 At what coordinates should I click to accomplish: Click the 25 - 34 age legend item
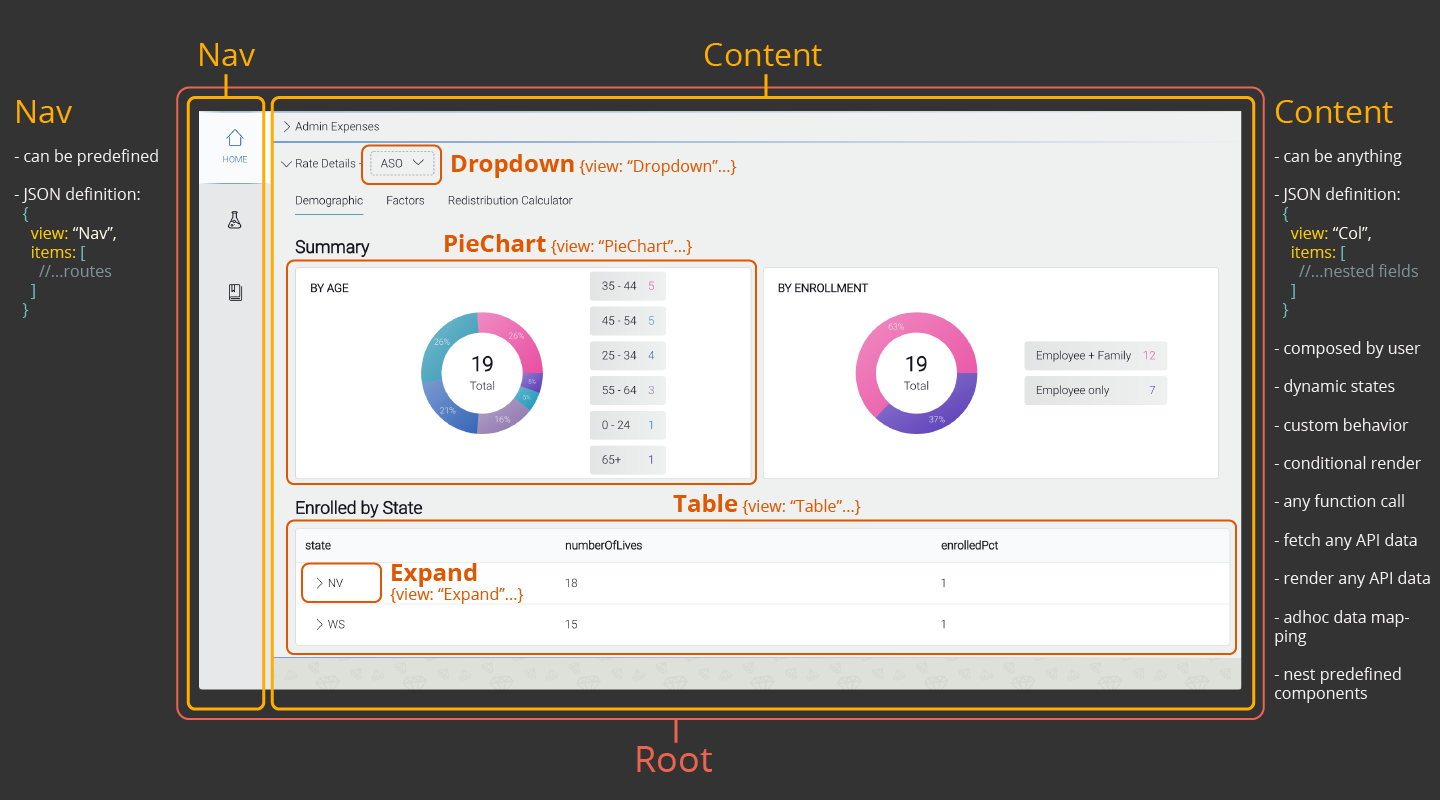click(x=627, y=356)
